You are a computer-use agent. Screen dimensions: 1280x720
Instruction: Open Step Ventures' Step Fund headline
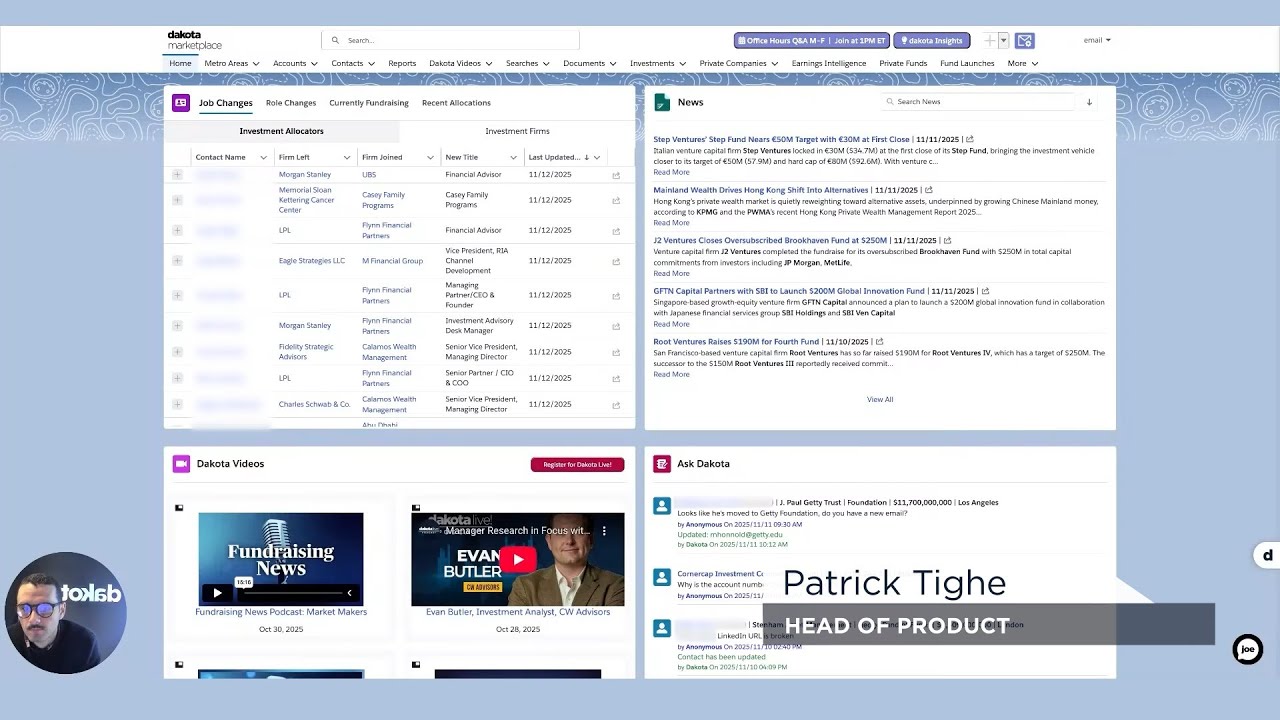(x=781, y=139)
